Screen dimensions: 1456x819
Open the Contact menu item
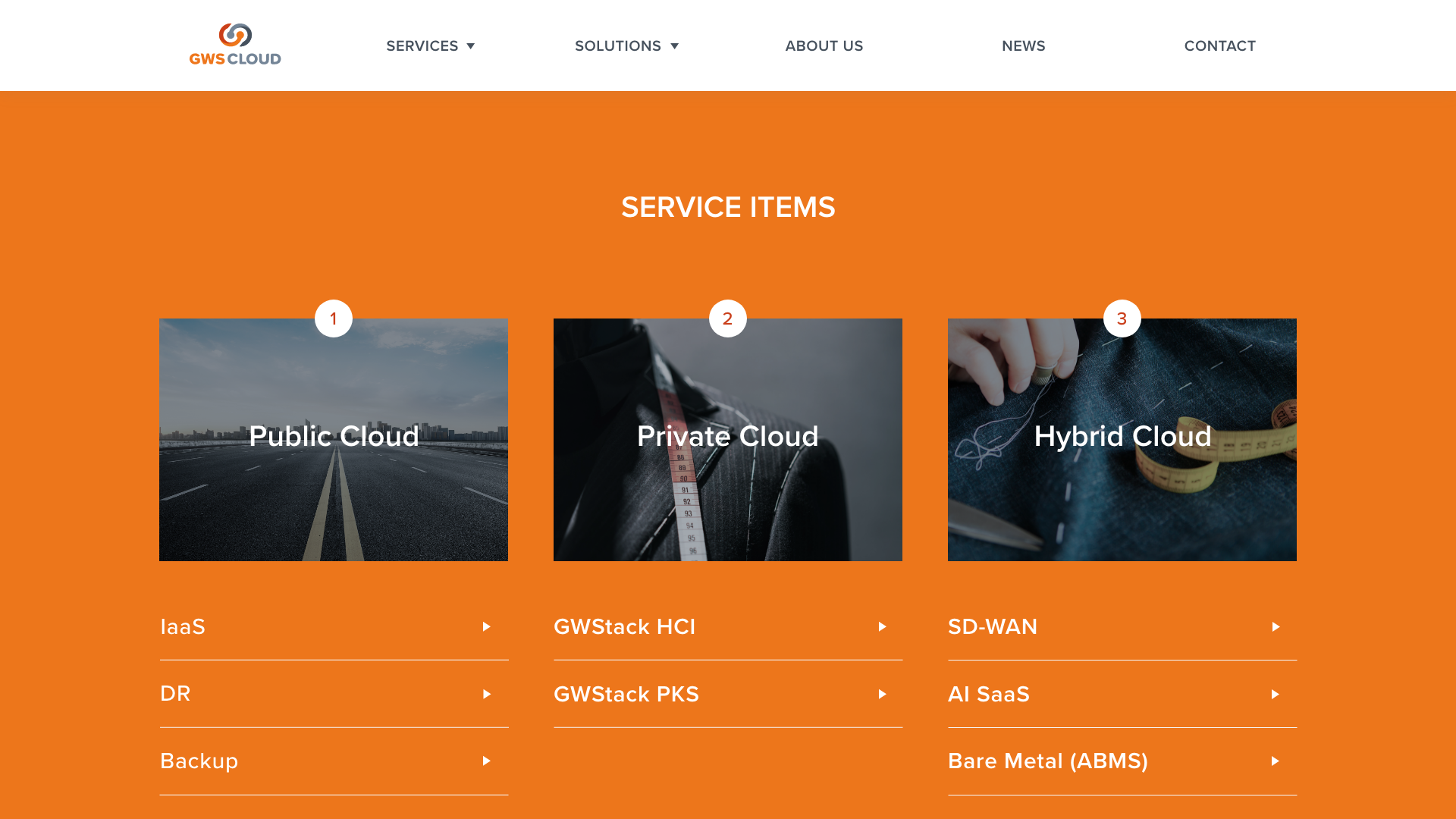(x=1219, y=46)
